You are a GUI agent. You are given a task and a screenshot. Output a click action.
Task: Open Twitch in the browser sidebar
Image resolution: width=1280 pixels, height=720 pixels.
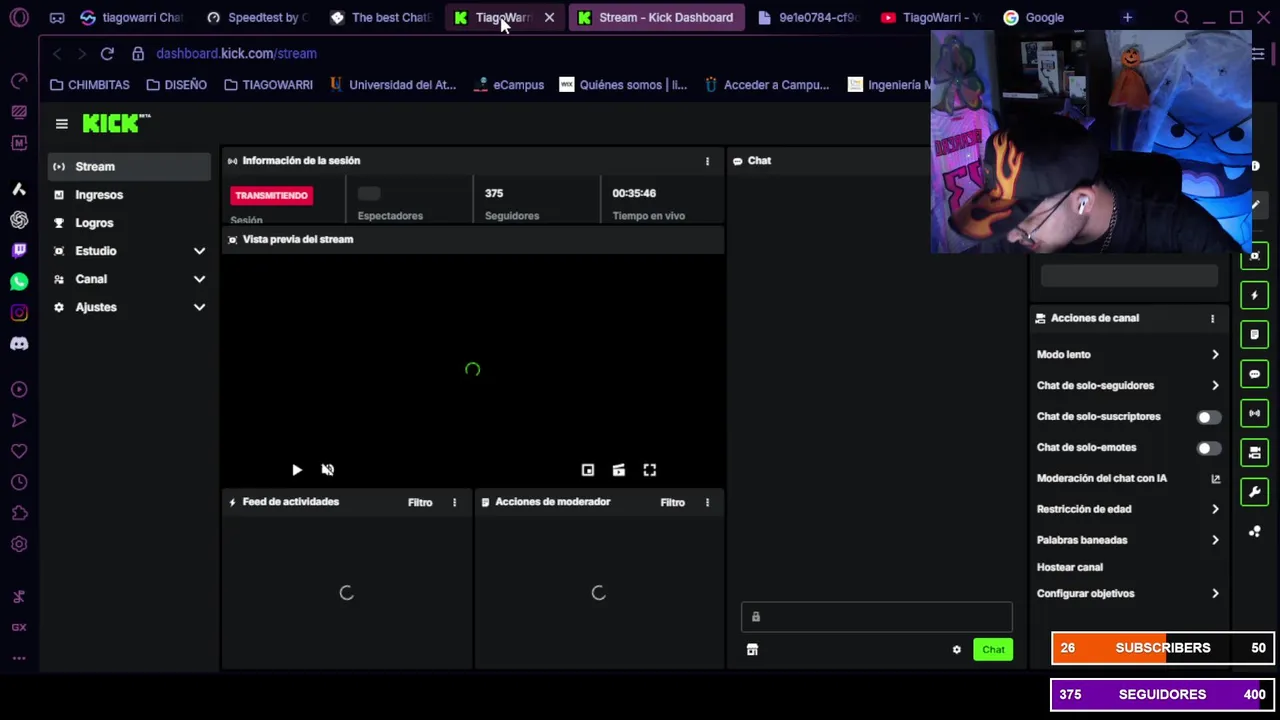coord(19,251)
